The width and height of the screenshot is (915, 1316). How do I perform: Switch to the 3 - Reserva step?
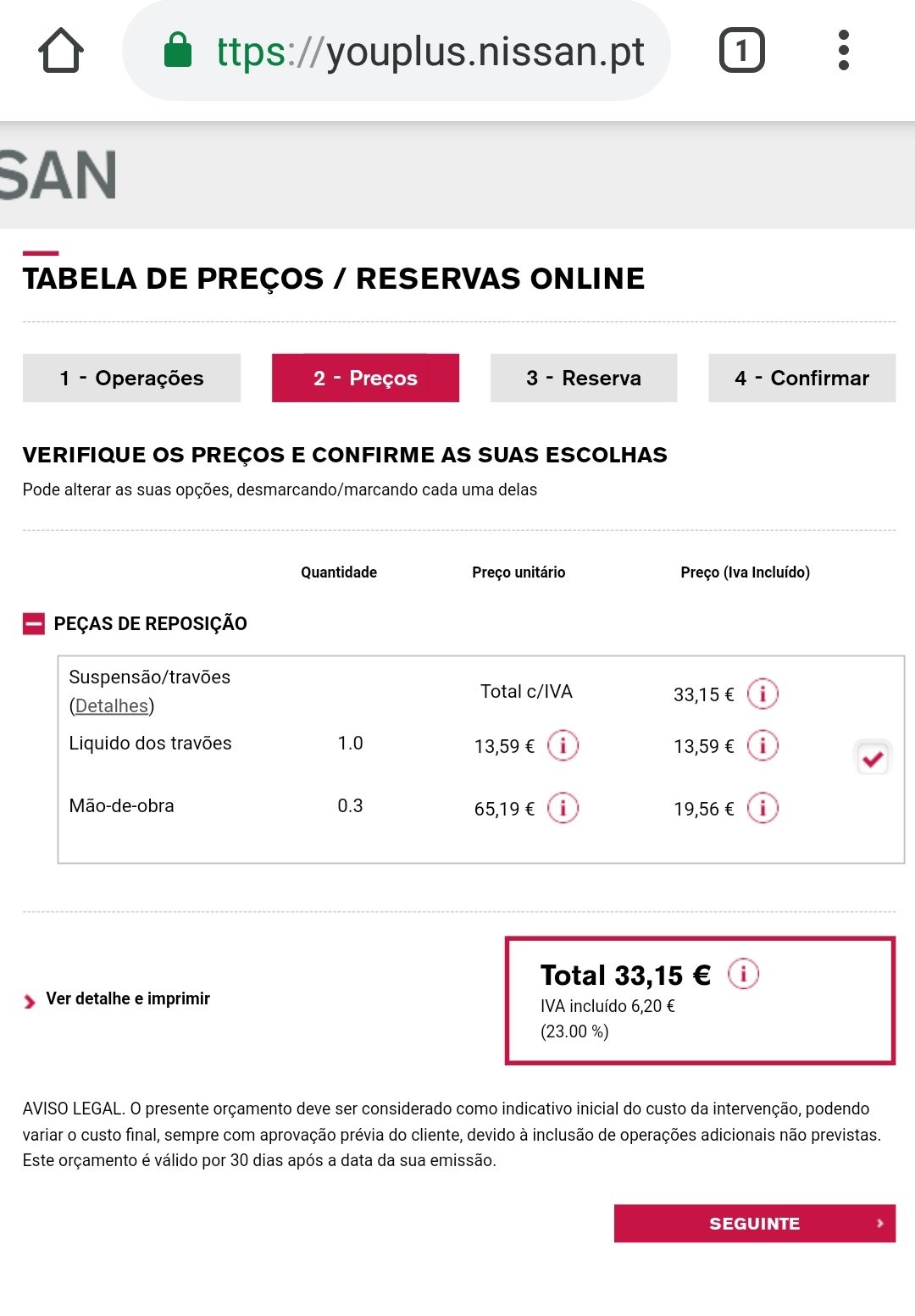(x=584, y=378)
